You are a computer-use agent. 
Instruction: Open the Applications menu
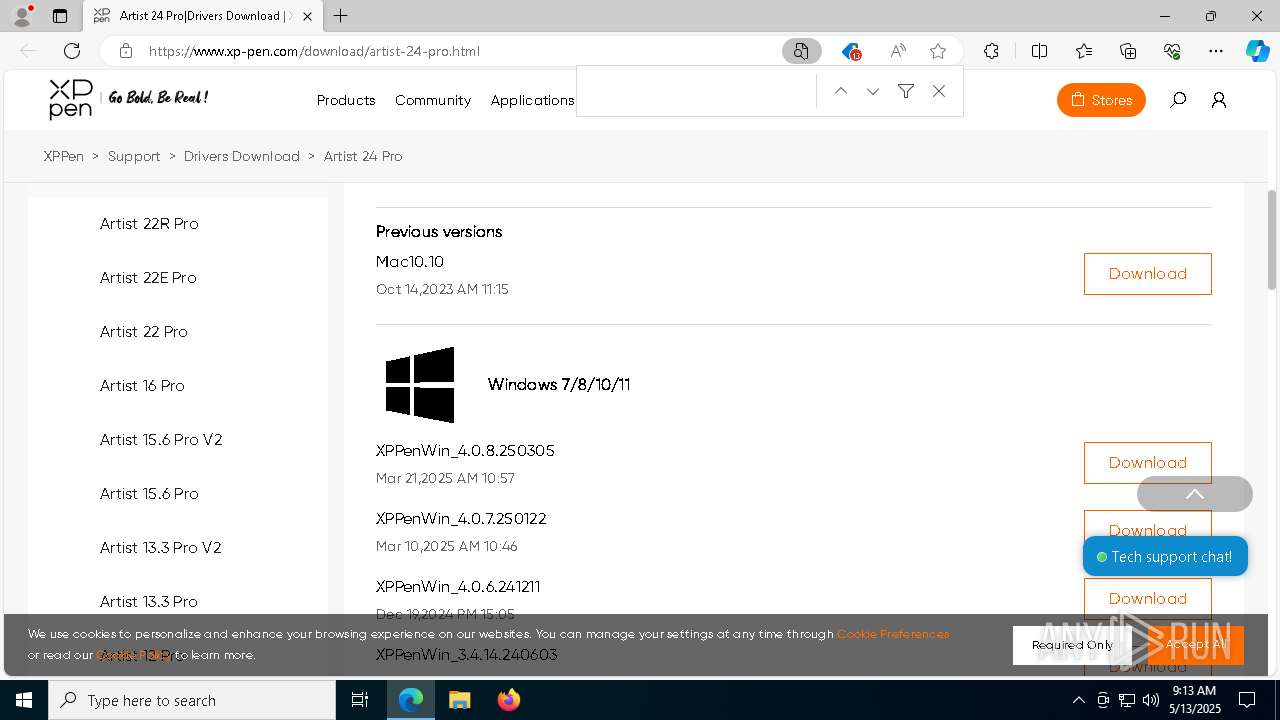pyautogui.click(x=532, y=100)
